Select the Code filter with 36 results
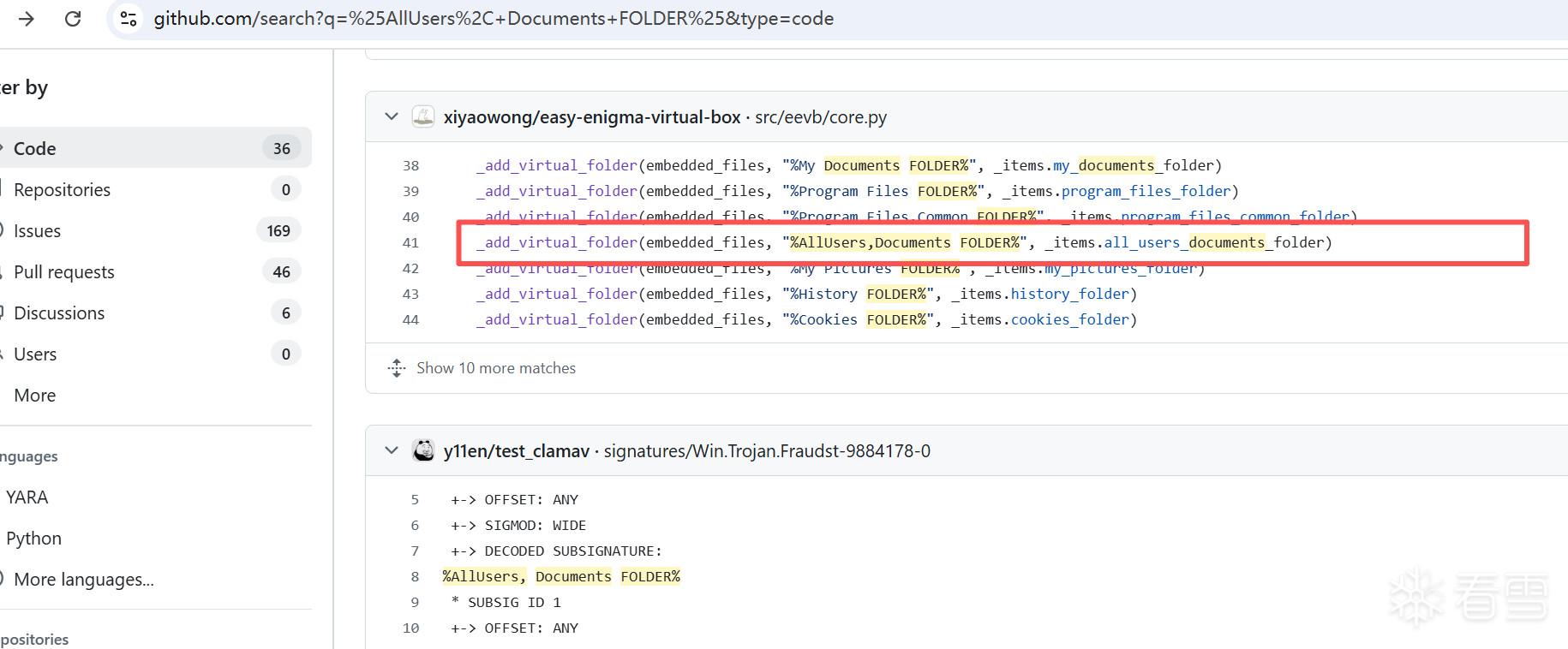This screenshot has height=649, width=1568. (156, 148)
